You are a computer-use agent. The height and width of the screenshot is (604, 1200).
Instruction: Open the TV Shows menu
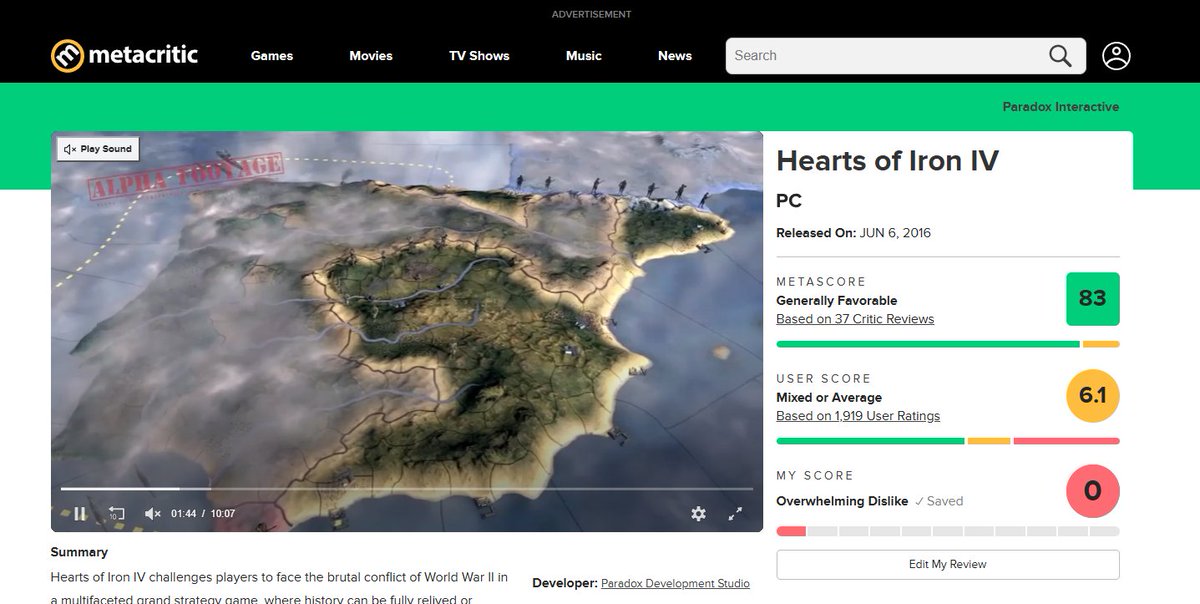pyautogui.click(x=479, y=56)
